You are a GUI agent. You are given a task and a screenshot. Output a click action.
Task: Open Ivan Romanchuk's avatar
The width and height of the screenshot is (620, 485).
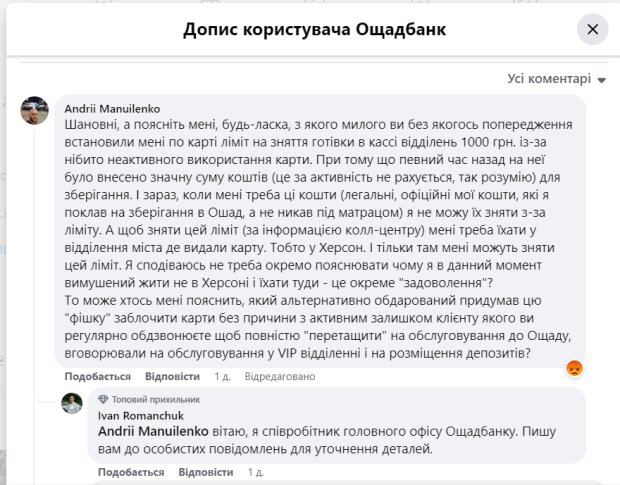72,403
